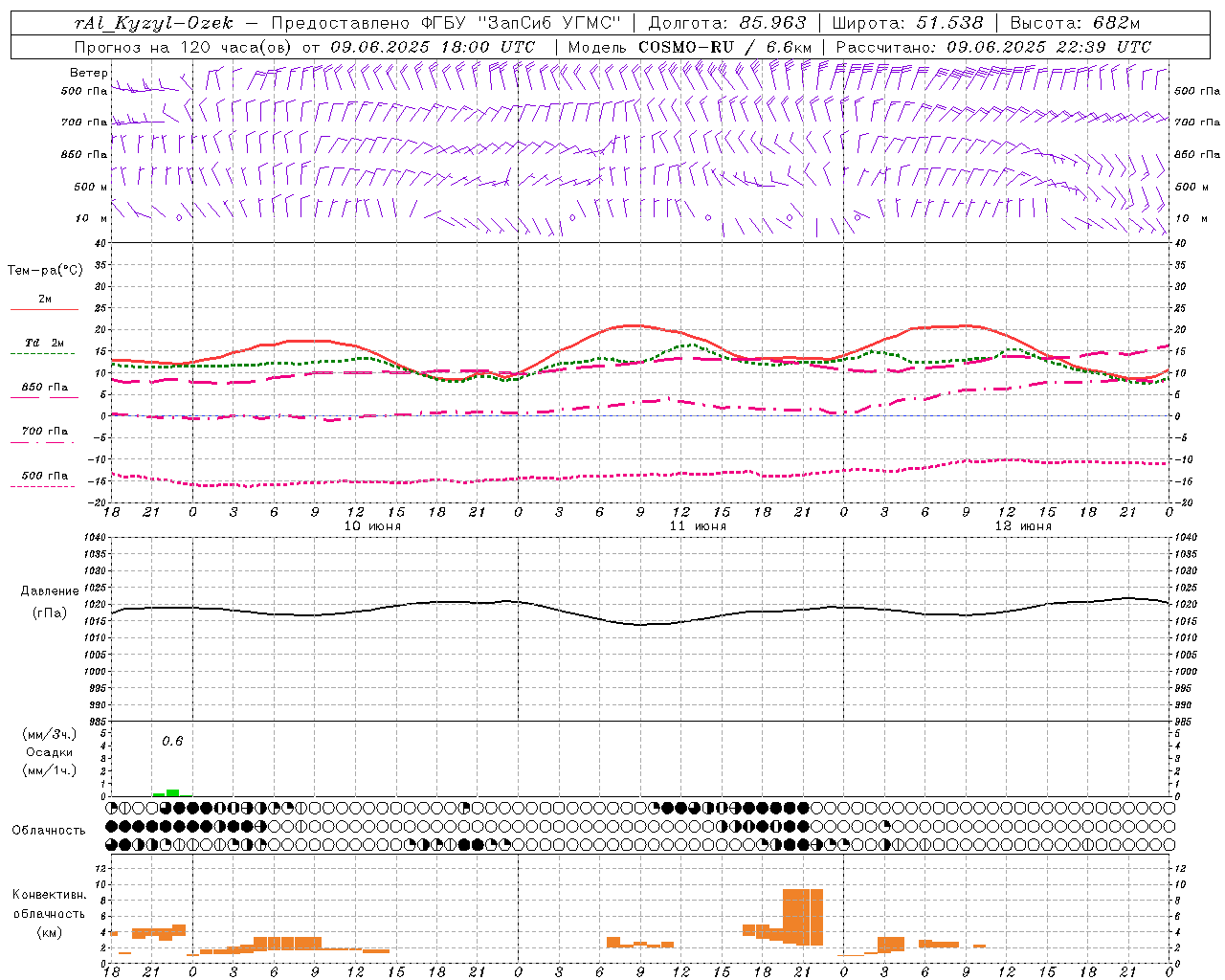The height and width of the screenshot is (980, 1225).
Task: Click the Облачность cloud cover label
Action: tap(49, 830)
